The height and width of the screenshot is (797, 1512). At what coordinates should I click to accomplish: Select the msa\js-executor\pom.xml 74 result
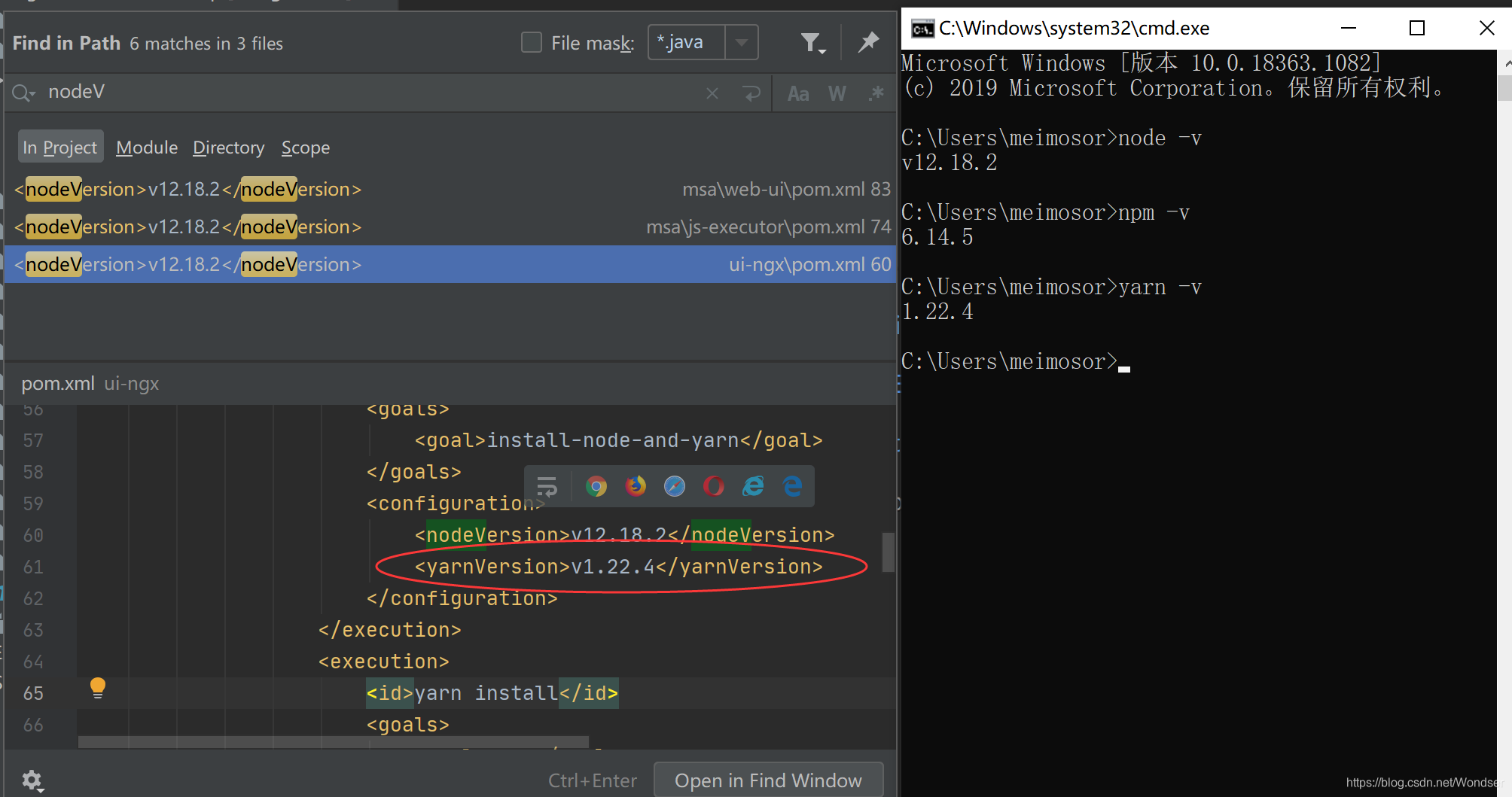coord(450,227)
